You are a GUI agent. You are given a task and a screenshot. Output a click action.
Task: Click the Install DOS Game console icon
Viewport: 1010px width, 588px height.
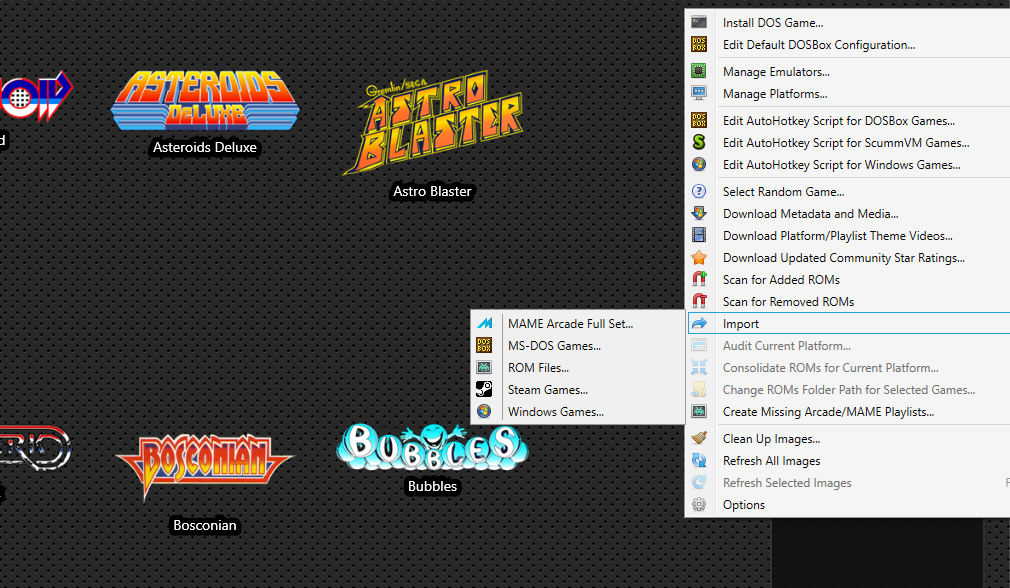[x=699, y=23]
